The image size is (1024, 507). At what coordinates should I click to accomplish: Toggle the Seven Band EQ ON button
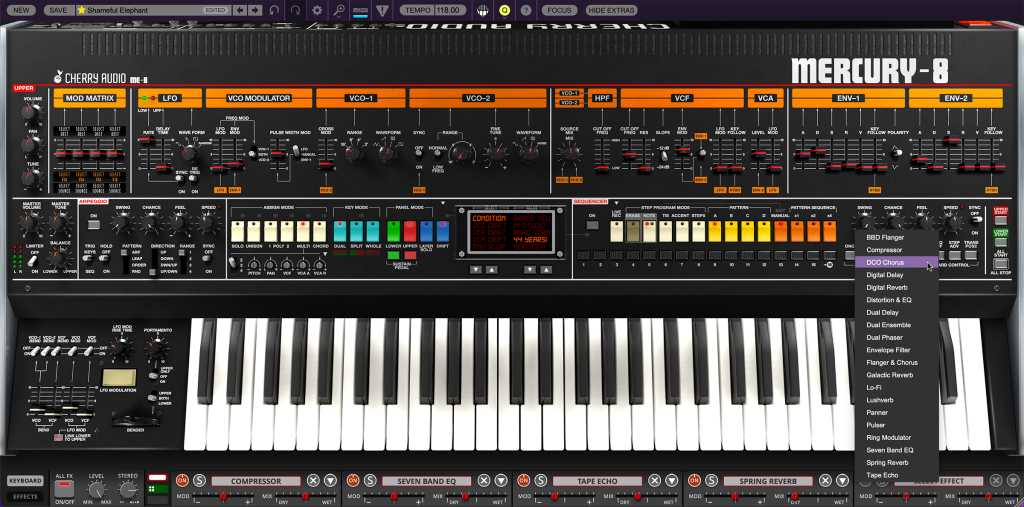tap(353, 480)
